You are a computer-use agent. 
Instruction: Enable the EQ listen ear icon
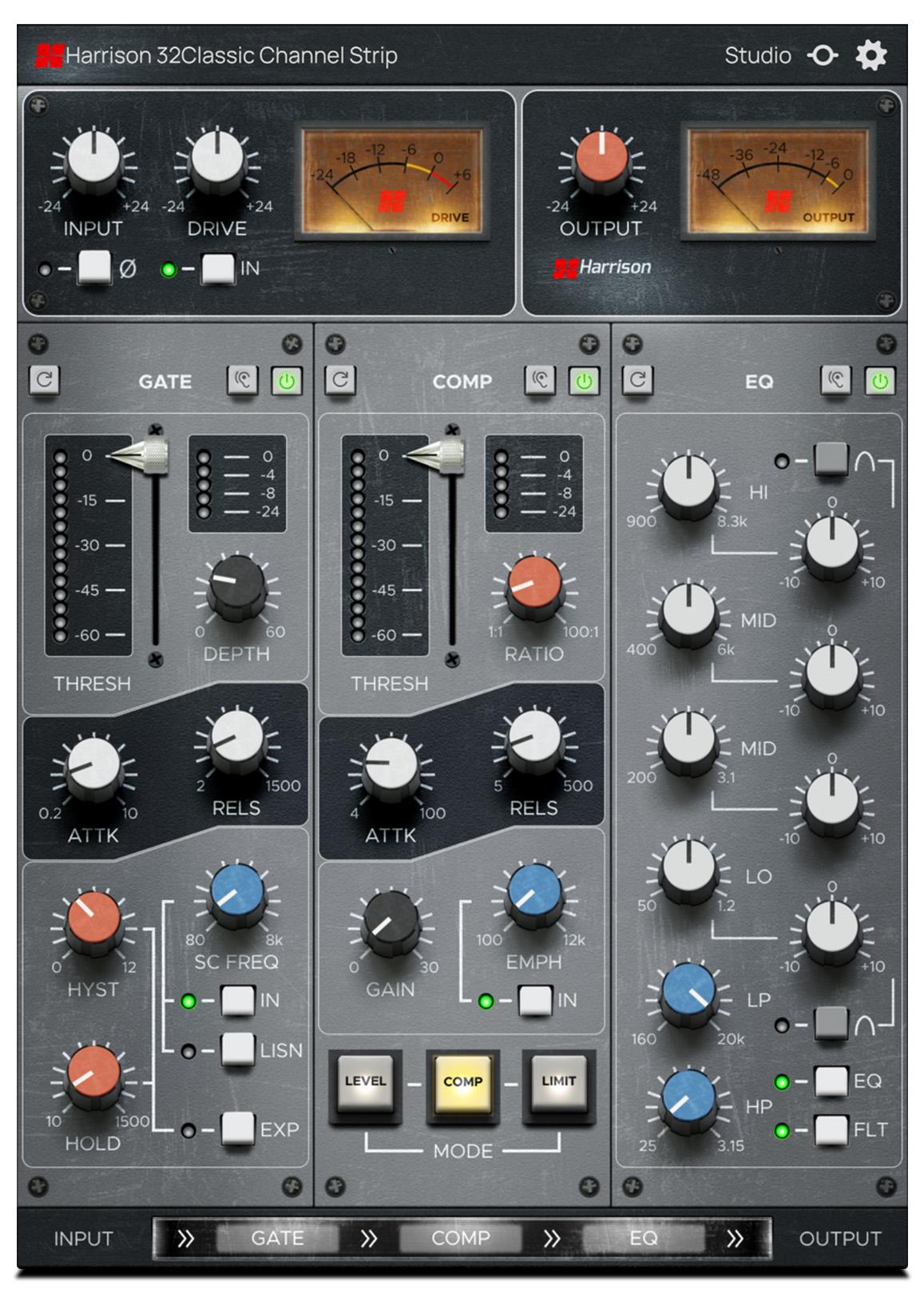tap(836, 380)
